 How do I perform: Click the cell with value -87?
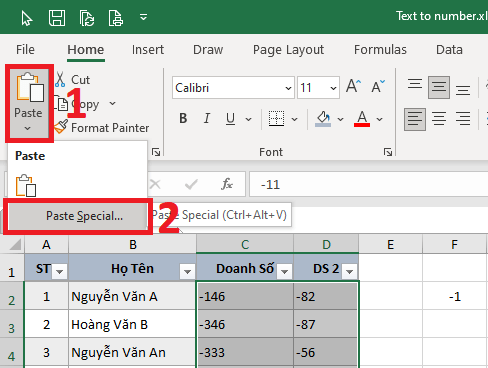point(326,324)
